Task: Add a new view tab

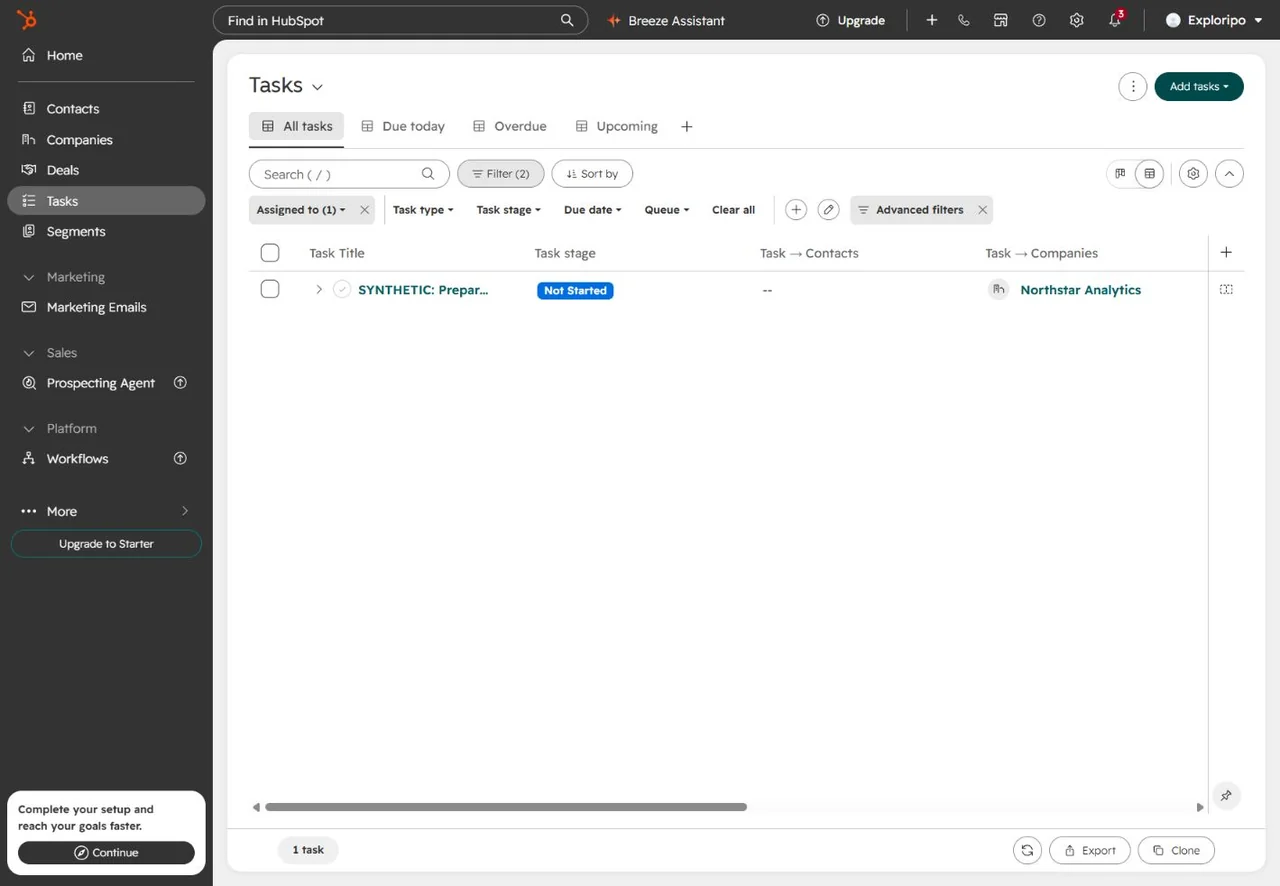Action: tap(687, 127)
